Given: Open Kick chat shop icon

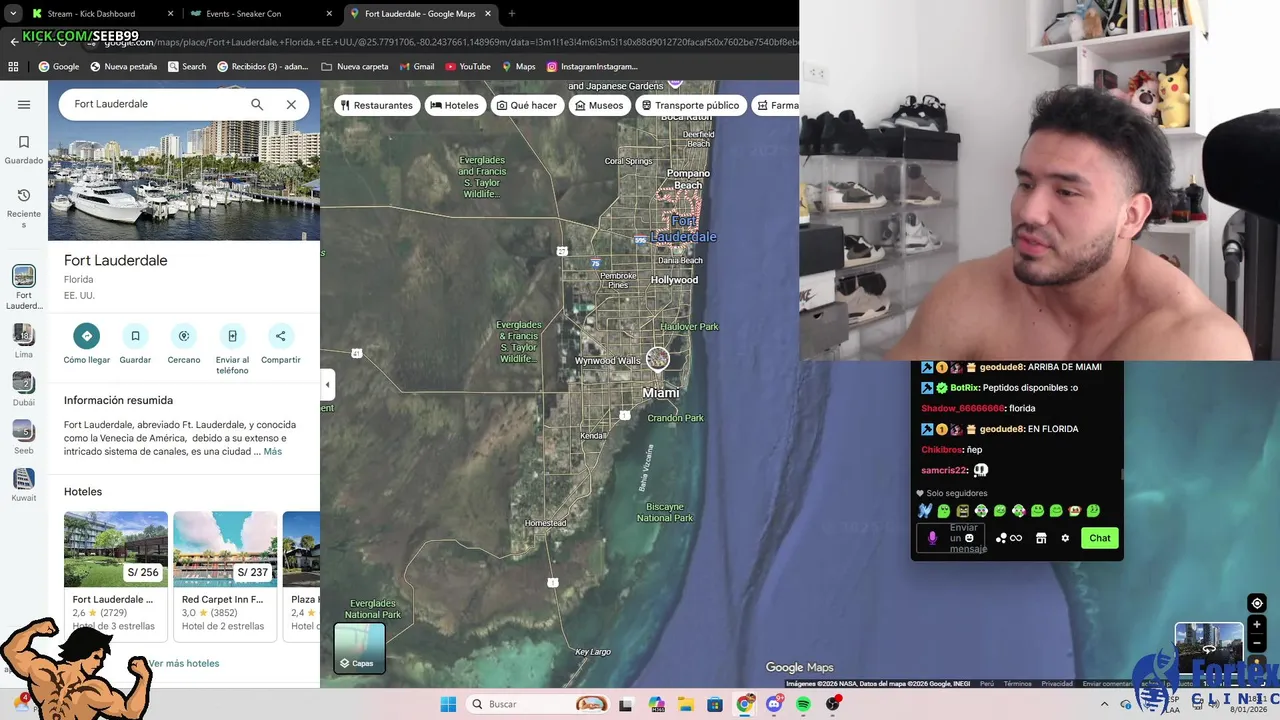Looking at the screenshot, I should tap(1041, 538).
